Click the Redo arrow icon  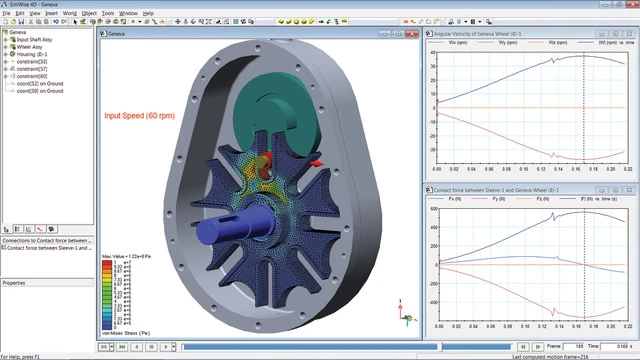pos(64,22)
